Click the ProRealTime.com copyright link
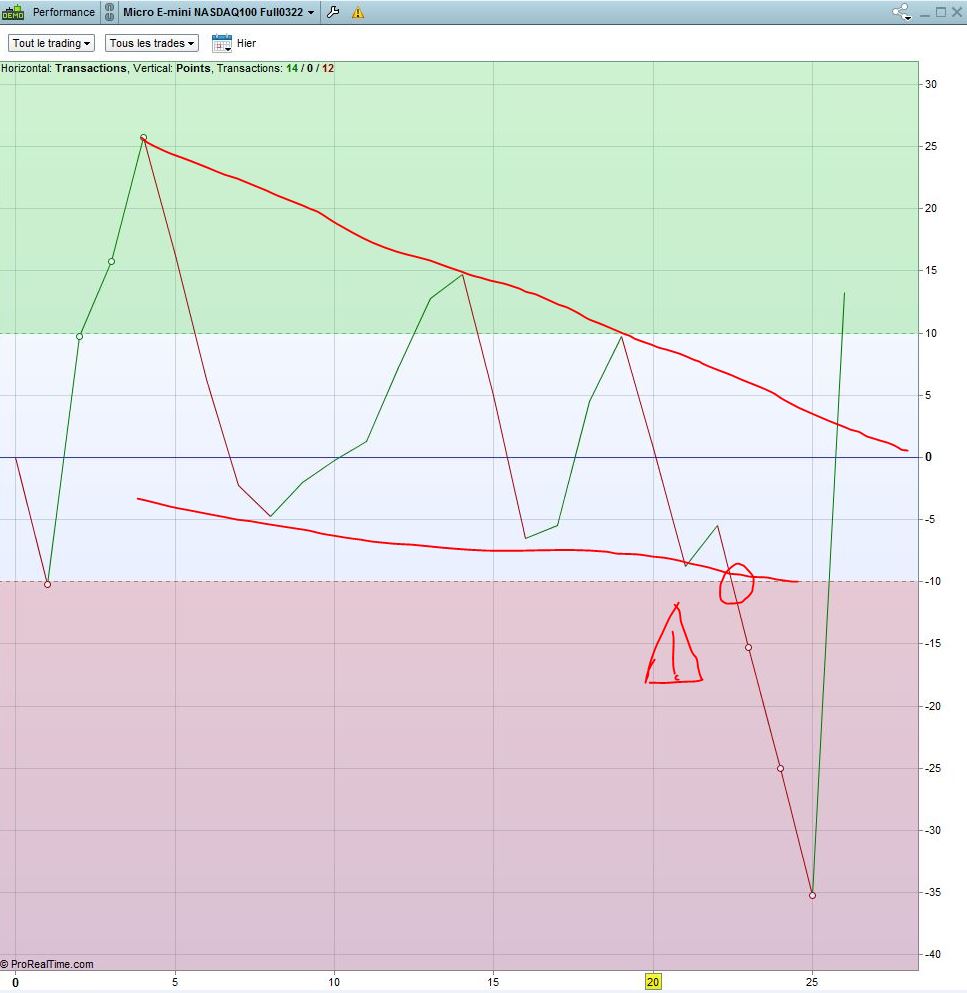The height and width of the screenshot is (993, 967). (x=47, y=965)
